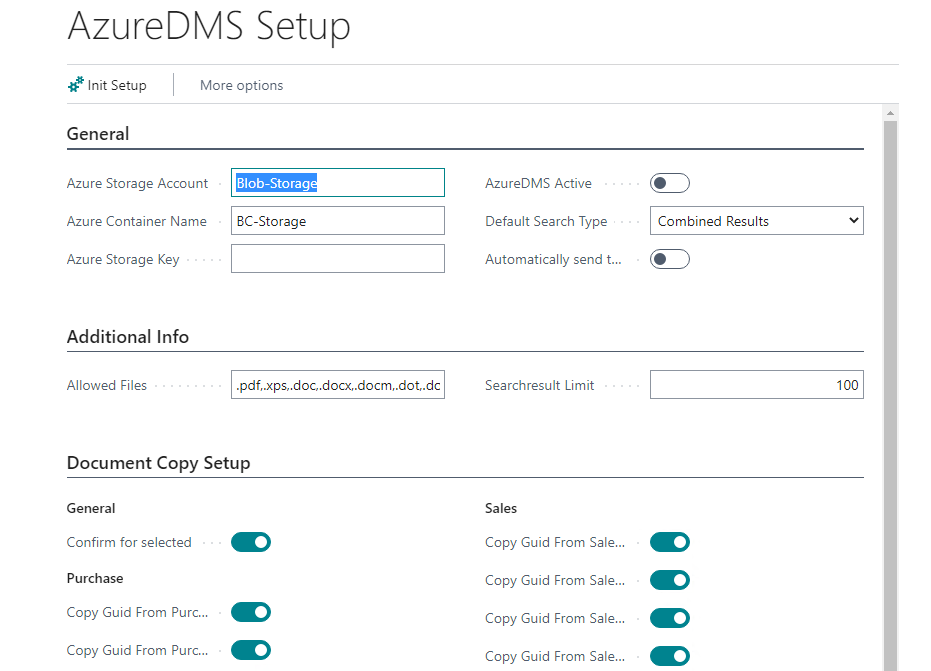Disable the bottommost Copy Guid From Sales toggle
The height and width of the screenshot is (671, 931).
pyautogui.click(x=669, y=656)
